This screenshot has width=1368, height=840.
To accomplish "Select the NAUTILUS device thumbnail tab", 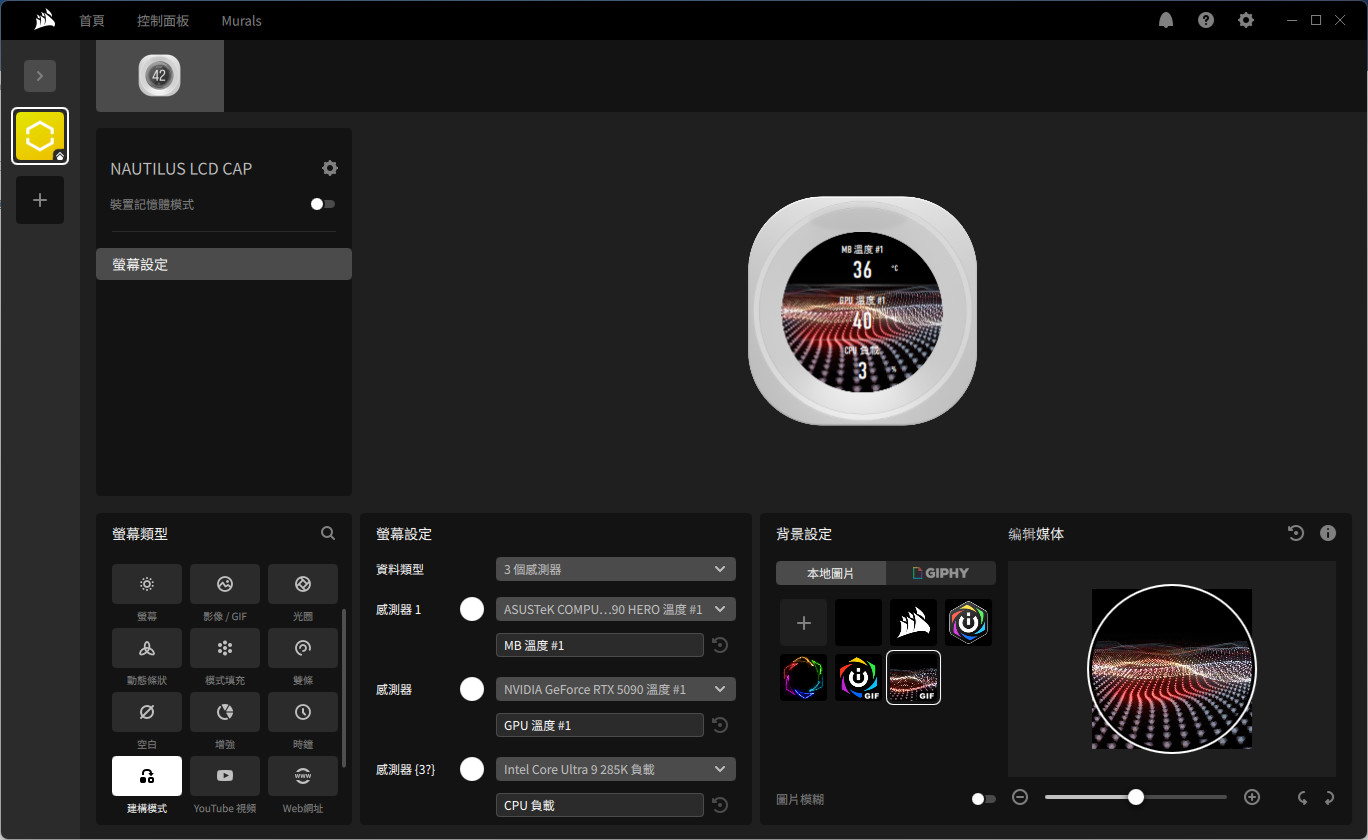I will coord(160,76).
